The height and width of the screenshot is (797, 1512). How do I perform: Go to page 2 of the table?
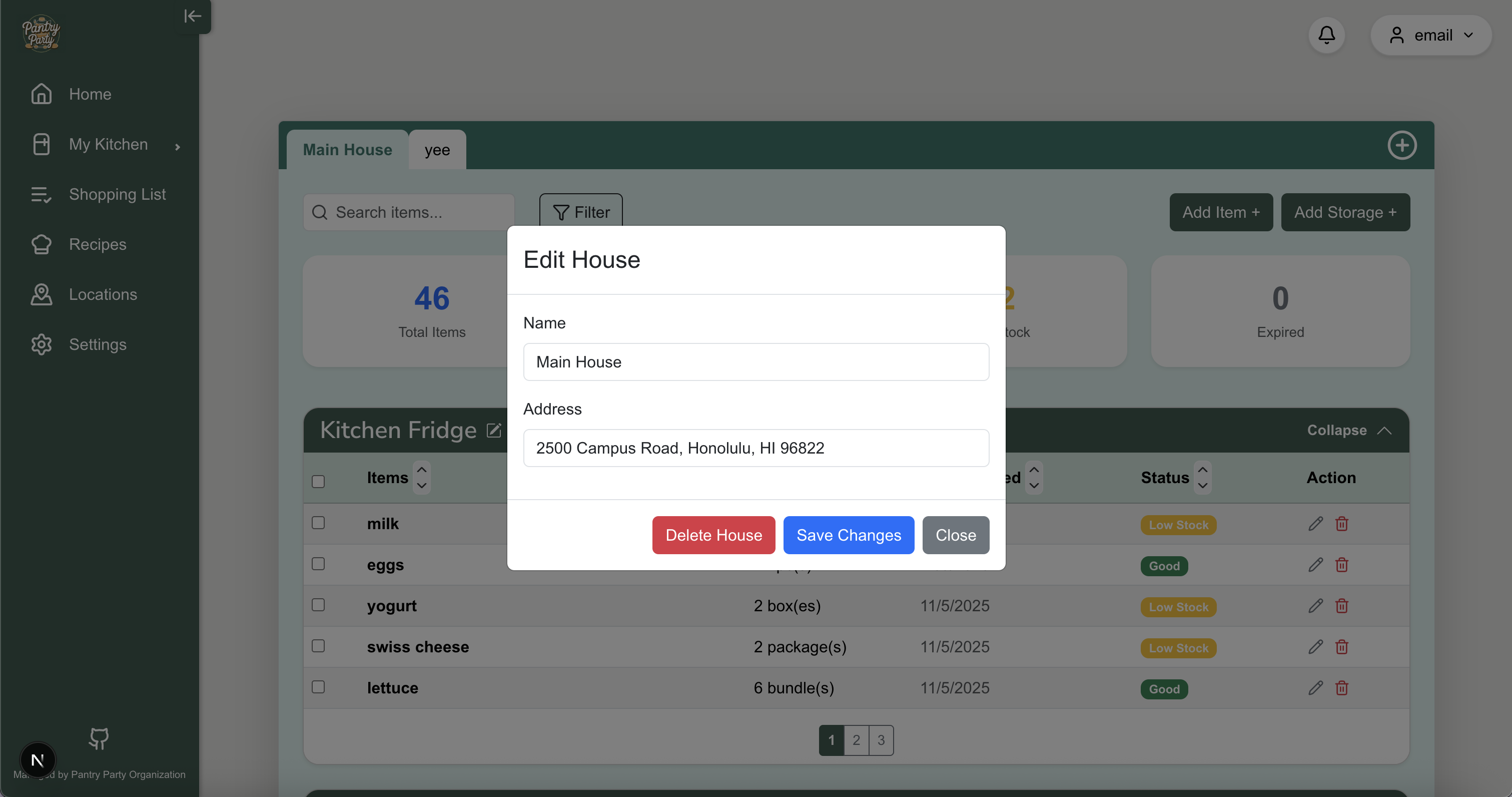click(857, 740)
